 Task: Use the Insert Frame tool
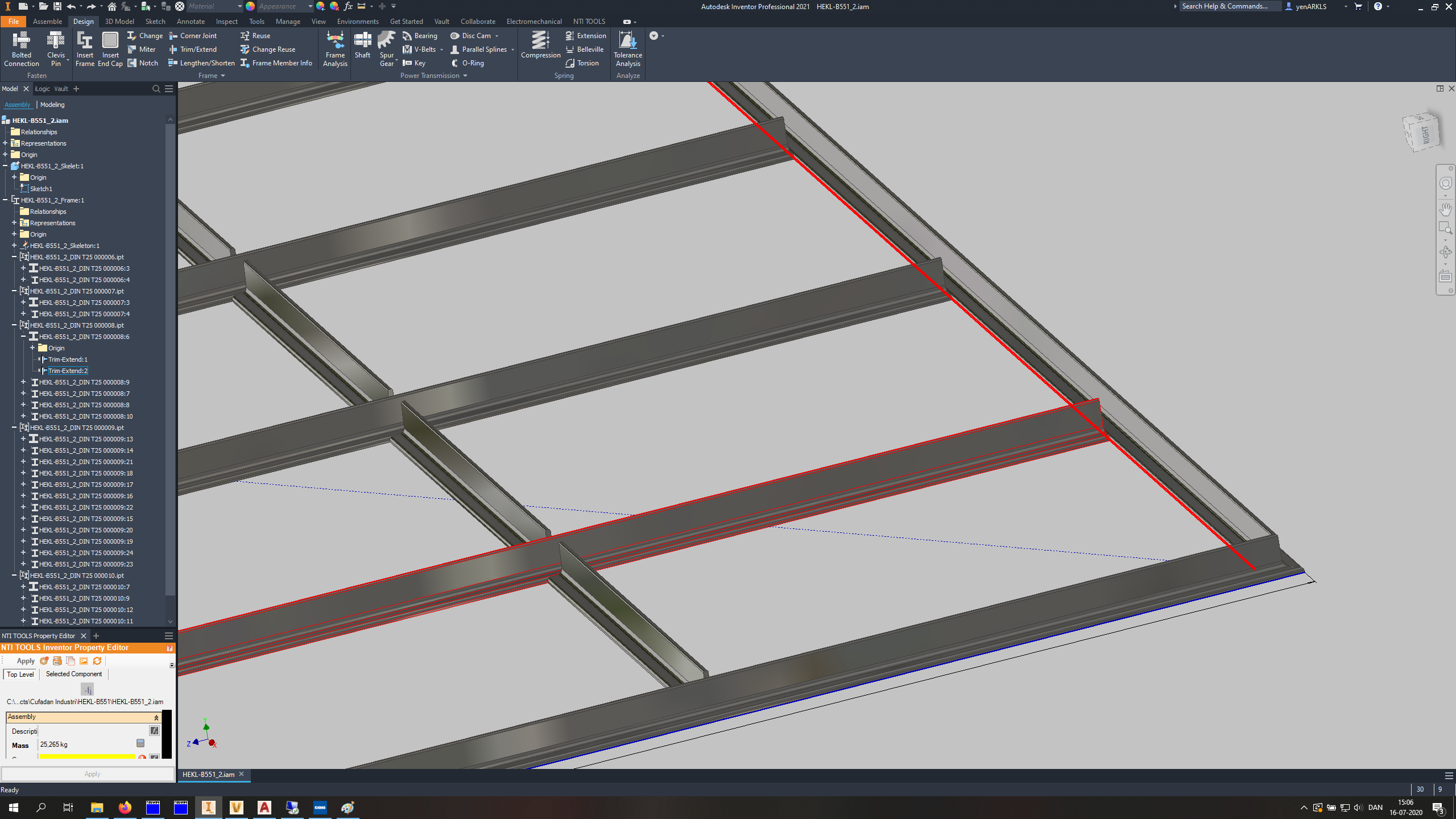coord(85,48)
